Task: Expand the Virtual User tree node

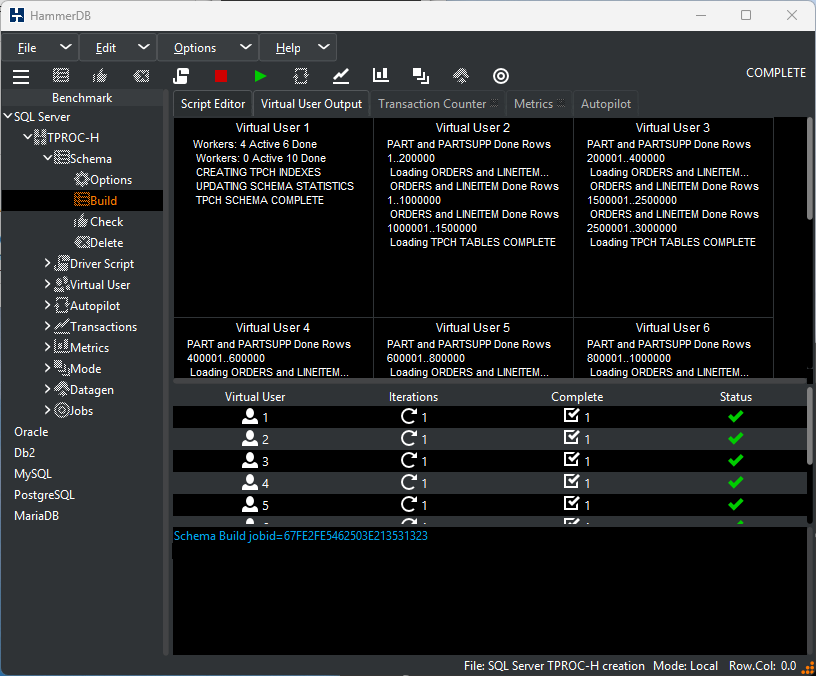Action: click(47, 284)
